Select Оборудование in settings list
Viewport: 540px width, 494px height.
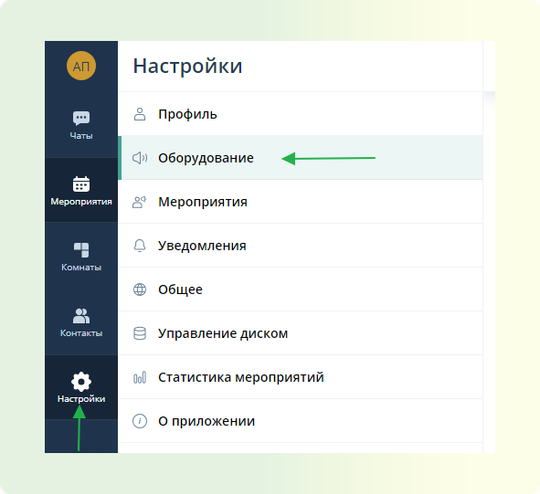(x=300, y=158)
